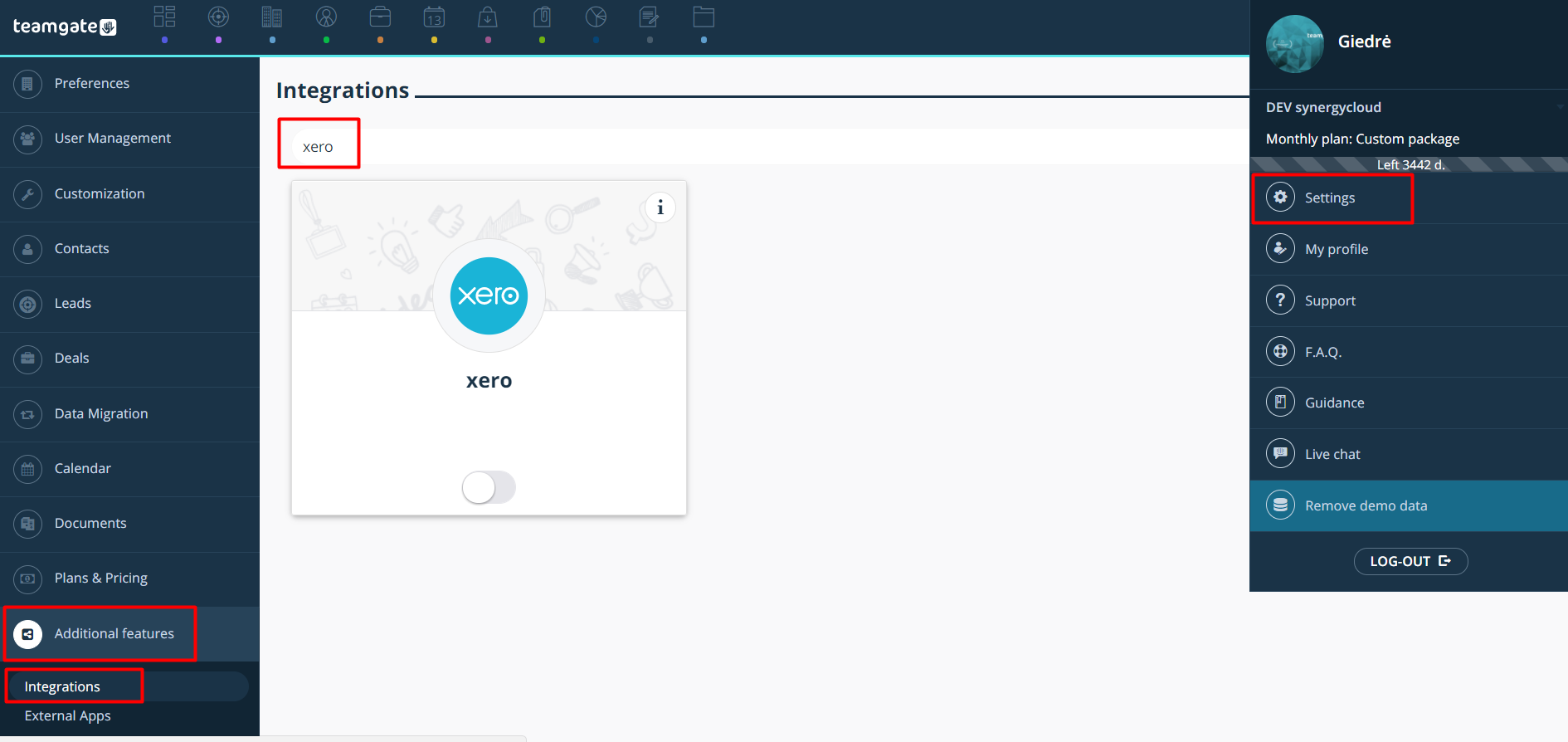Open the Dashboard icon in top navigation
The image size is (1568, 742).
click(x=164, y=17)
